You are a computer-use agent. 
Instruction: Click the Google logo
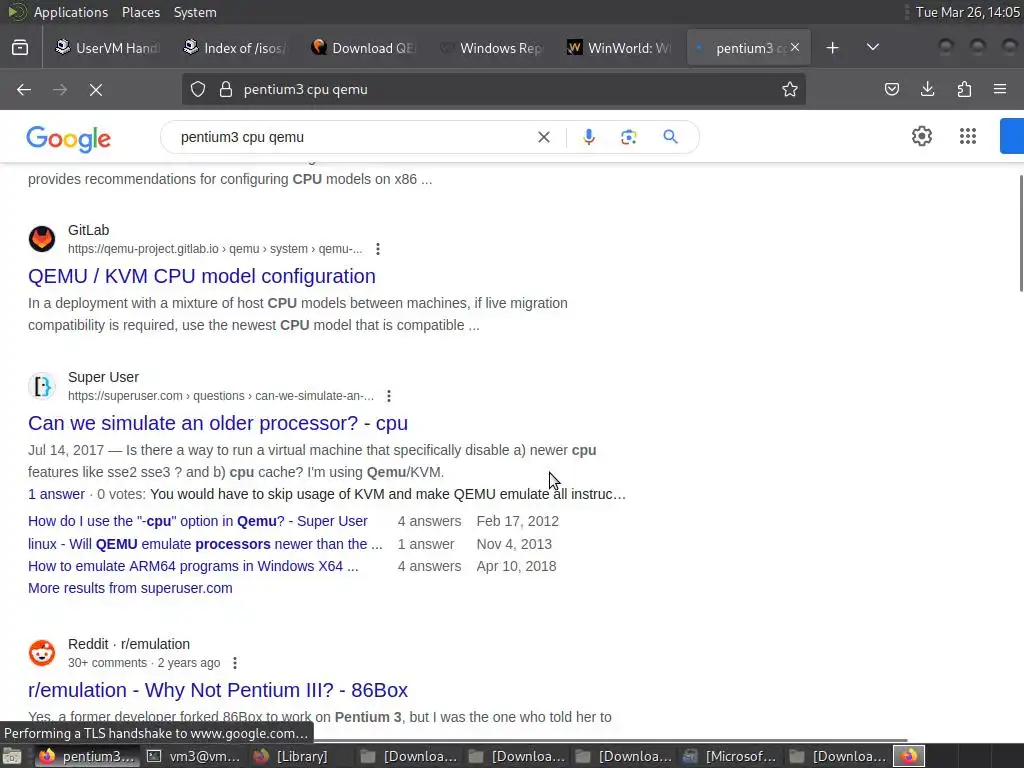pos(69,138)
